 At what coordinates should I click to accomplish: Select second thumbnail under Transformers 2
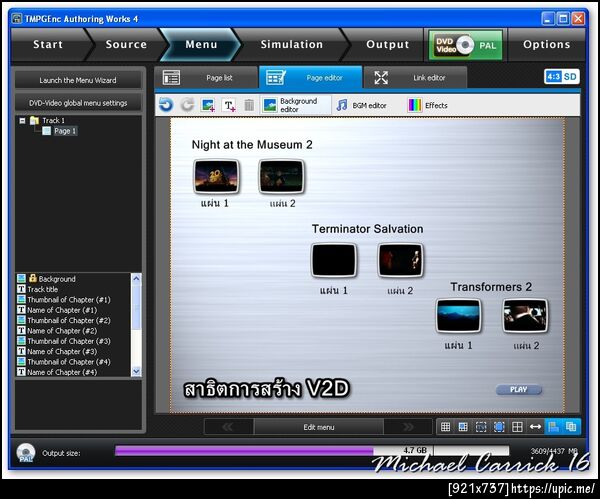(525, 316)
